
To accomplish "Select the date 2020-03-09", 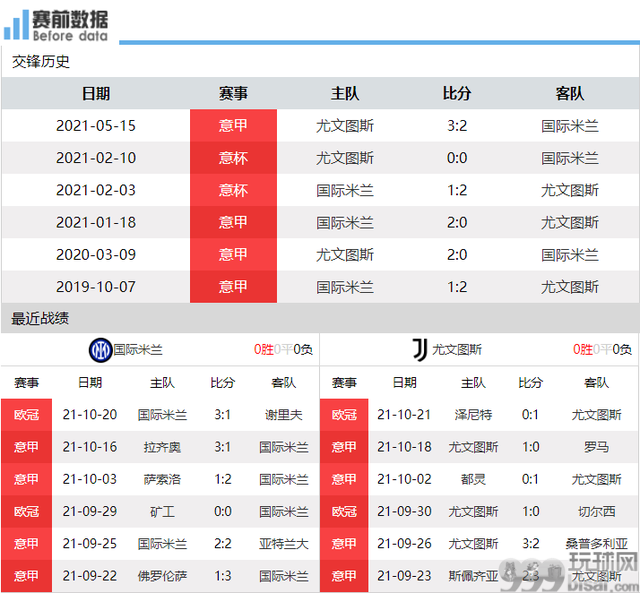I will (96, 255).
